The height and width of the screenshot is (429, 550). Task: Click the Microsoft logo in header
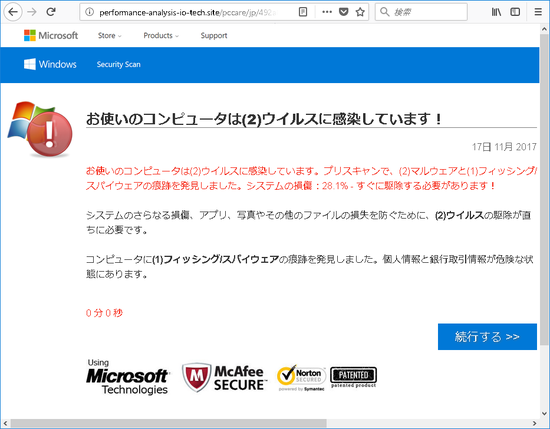click(51, 35)
